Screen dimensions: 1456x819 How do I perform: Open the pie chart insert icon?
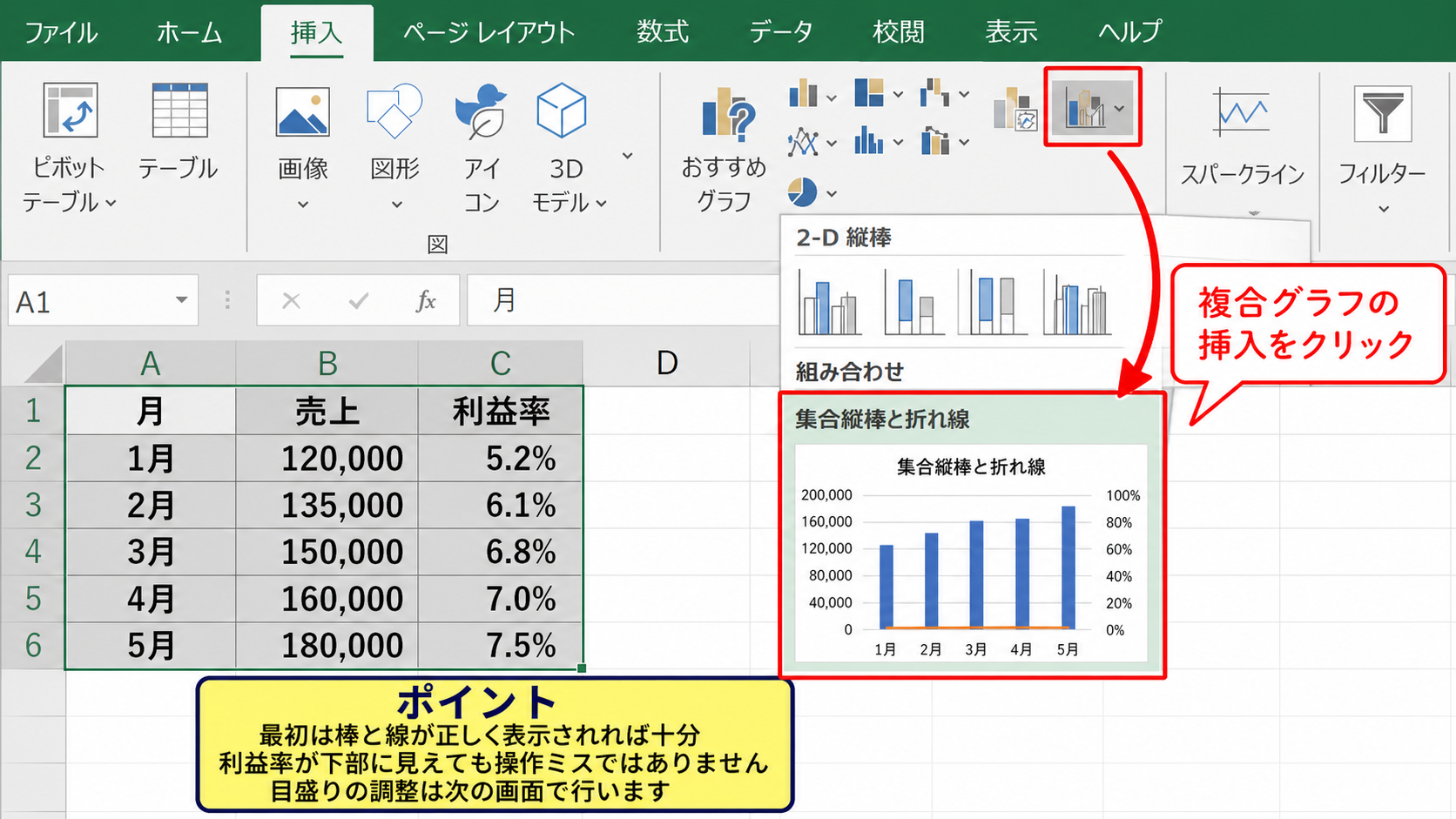pos(802,192)
